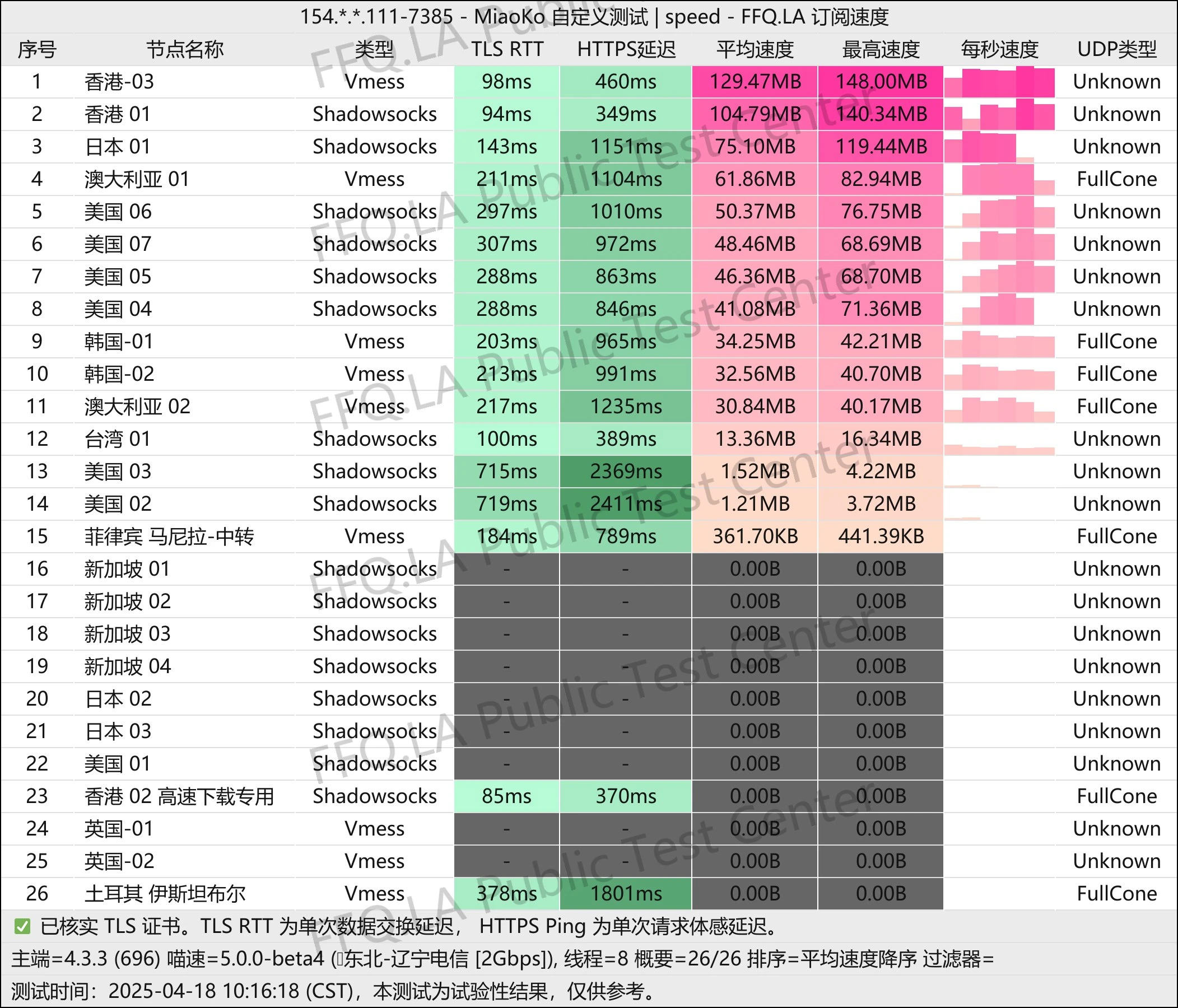Click the 1151ms HTTPS latency cell
This screenshot has width=1178, height=1008.
626,147
